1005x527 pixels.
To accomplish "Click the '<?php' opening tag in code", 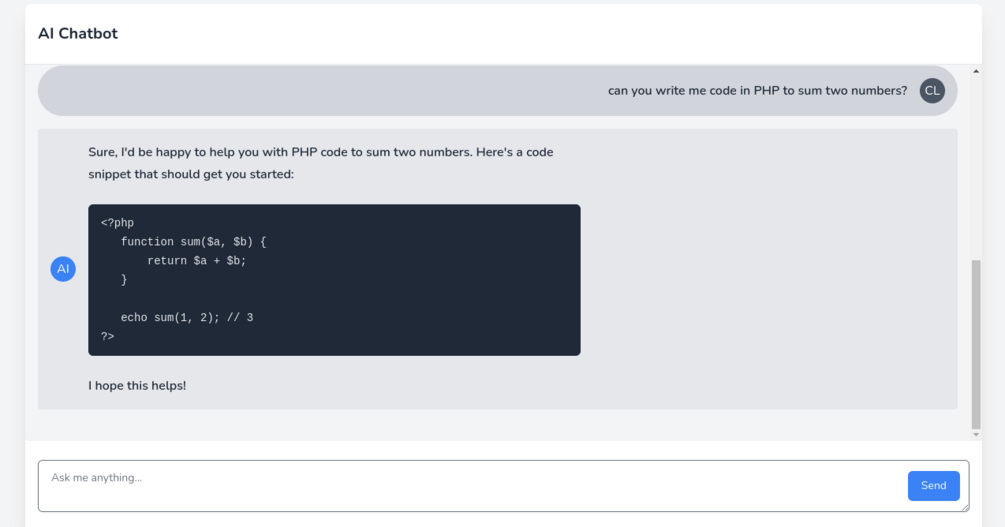I will (x=117, y=223).
